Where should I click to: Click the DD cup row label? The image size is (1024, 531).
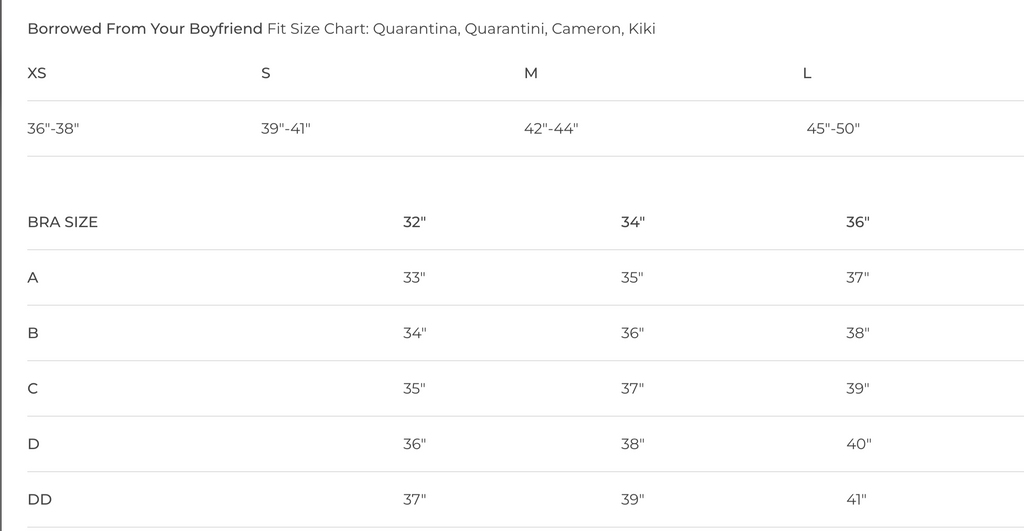click(40, 499)
